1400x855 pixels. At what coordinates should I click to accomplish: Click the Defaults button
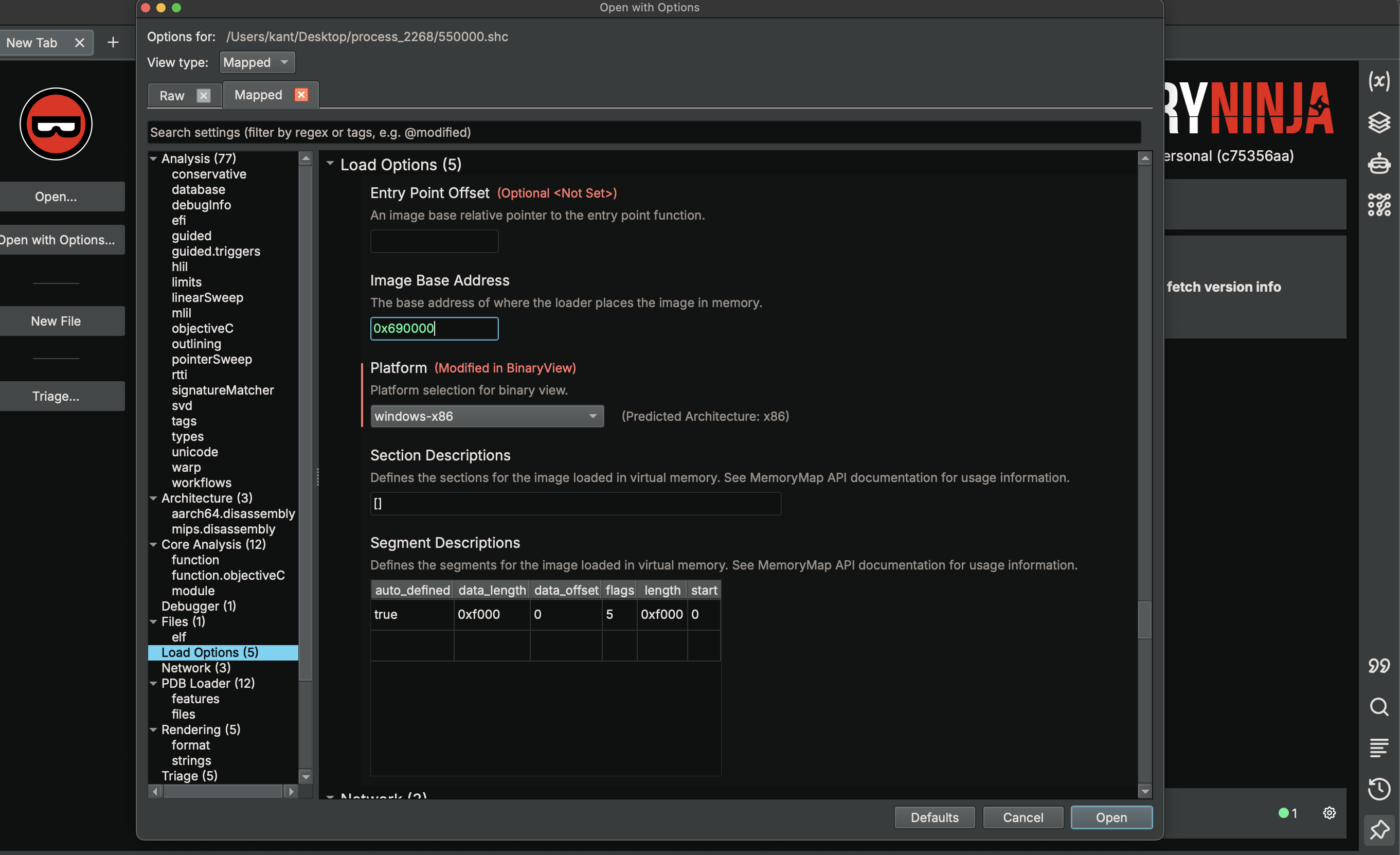coord(935,817)
